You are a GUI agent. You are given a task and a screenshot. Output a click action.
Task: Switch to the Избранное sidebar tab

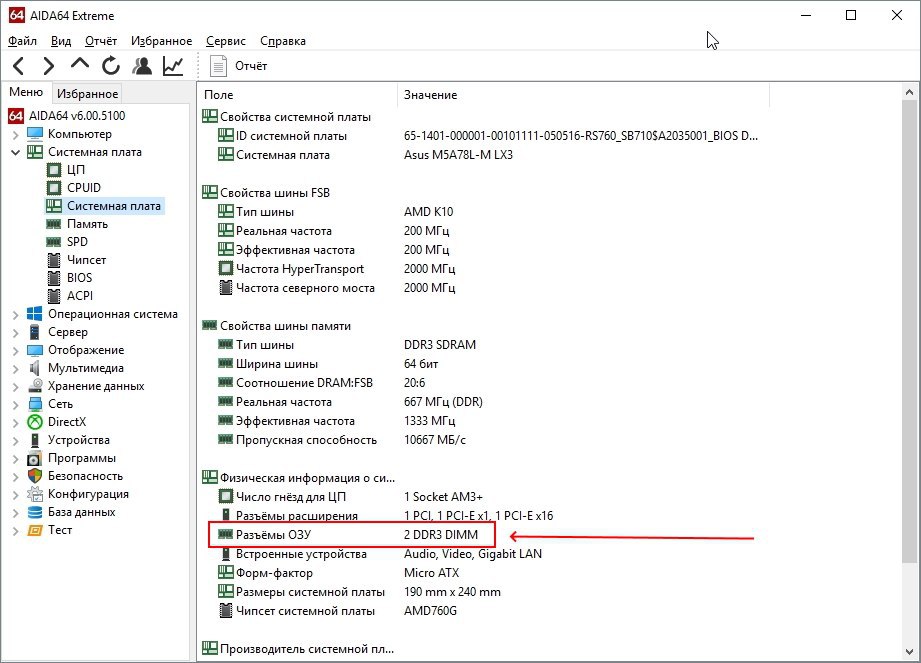coord(88,93)
